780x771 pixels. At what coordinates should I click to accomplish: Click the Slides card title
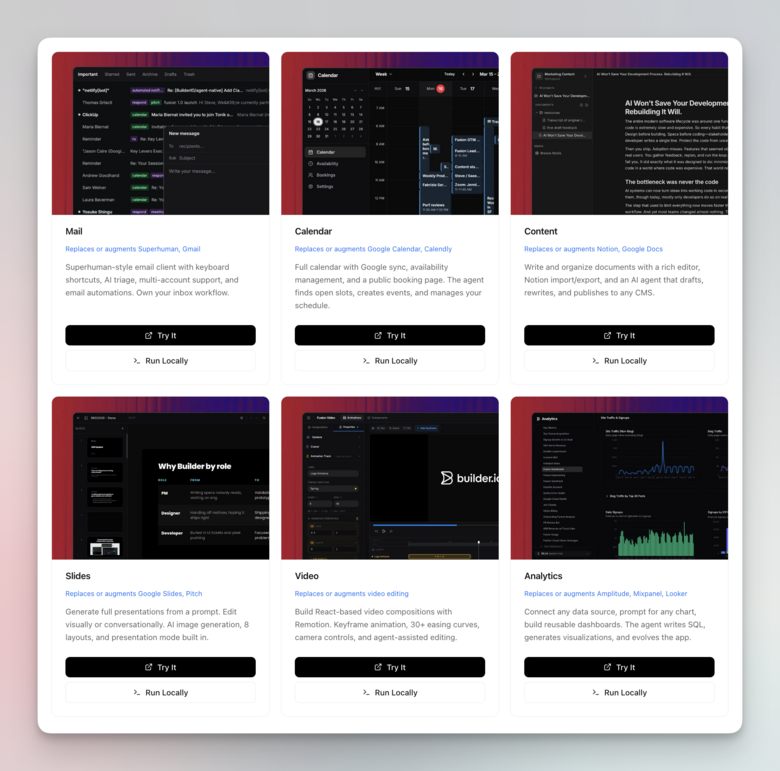click(78, 576)
